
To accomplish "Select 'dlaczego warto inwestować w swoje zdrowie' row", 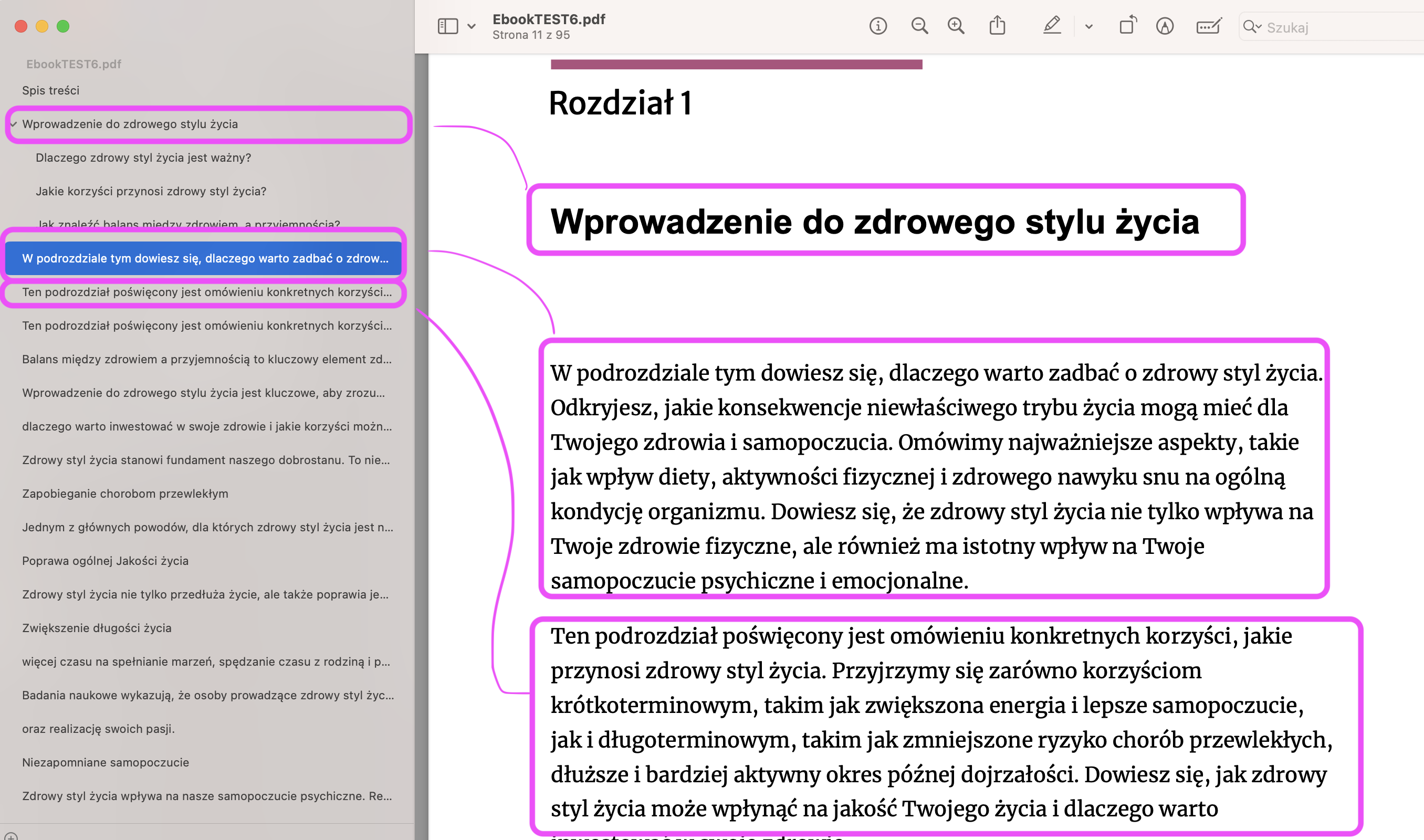I will click(206, 426).
